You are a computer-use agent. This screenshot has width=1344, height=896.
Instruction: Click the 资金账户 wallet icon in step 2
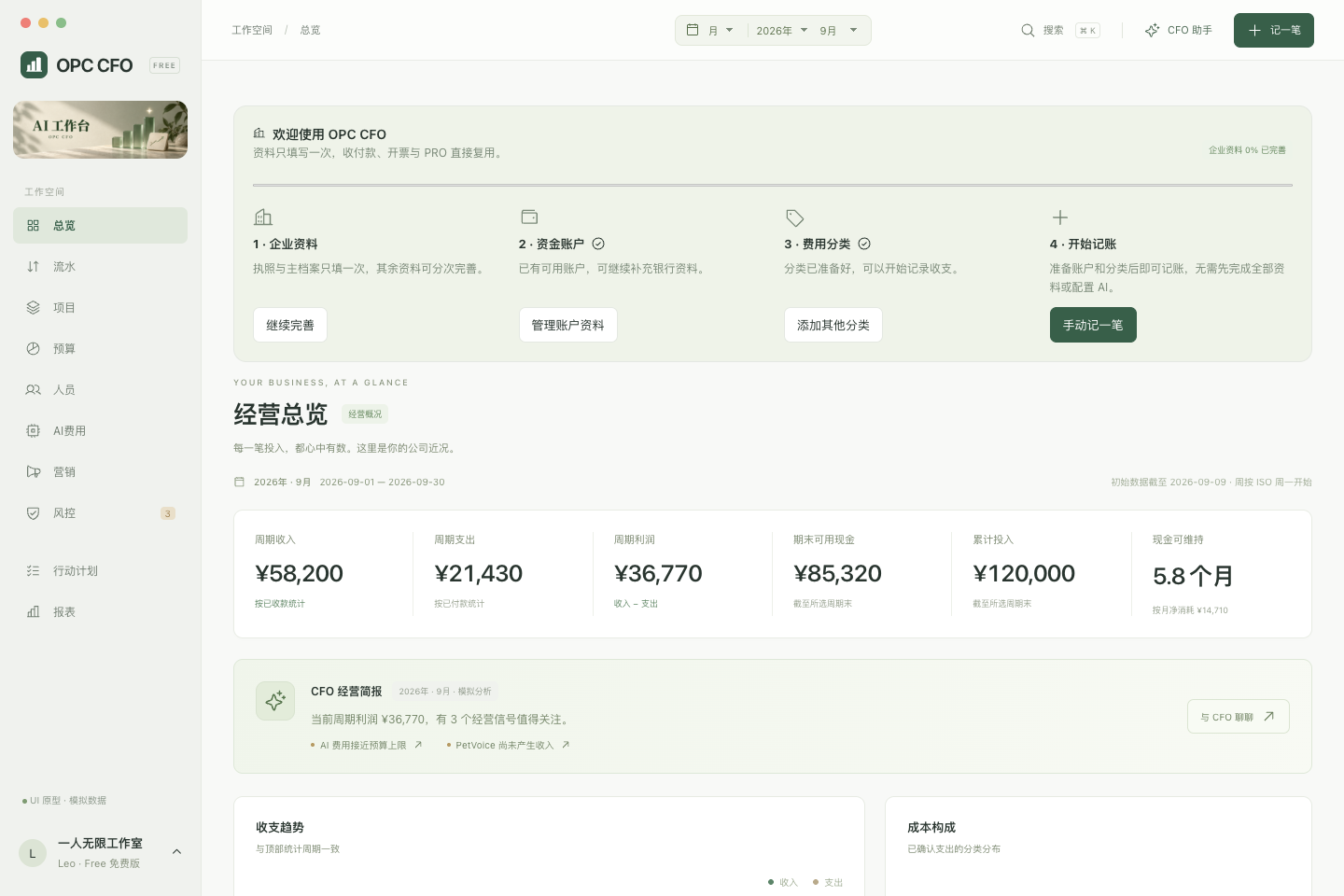529,217
